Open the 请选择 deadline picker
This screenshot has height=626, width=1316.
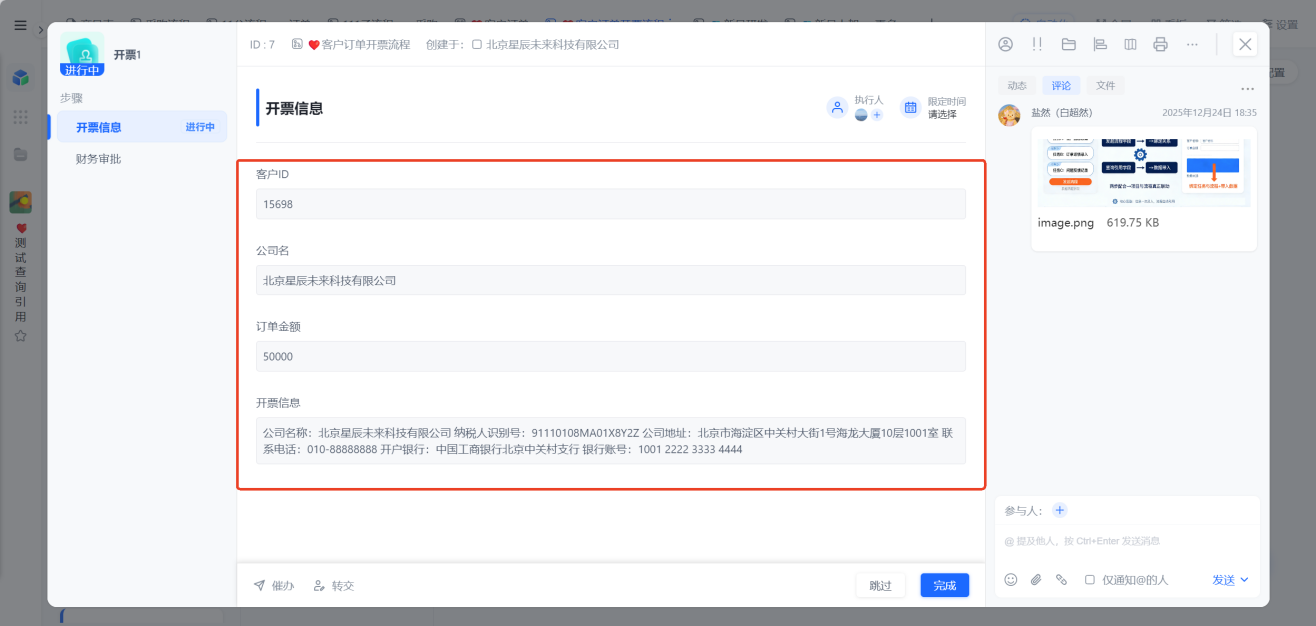tap(942, 114)
